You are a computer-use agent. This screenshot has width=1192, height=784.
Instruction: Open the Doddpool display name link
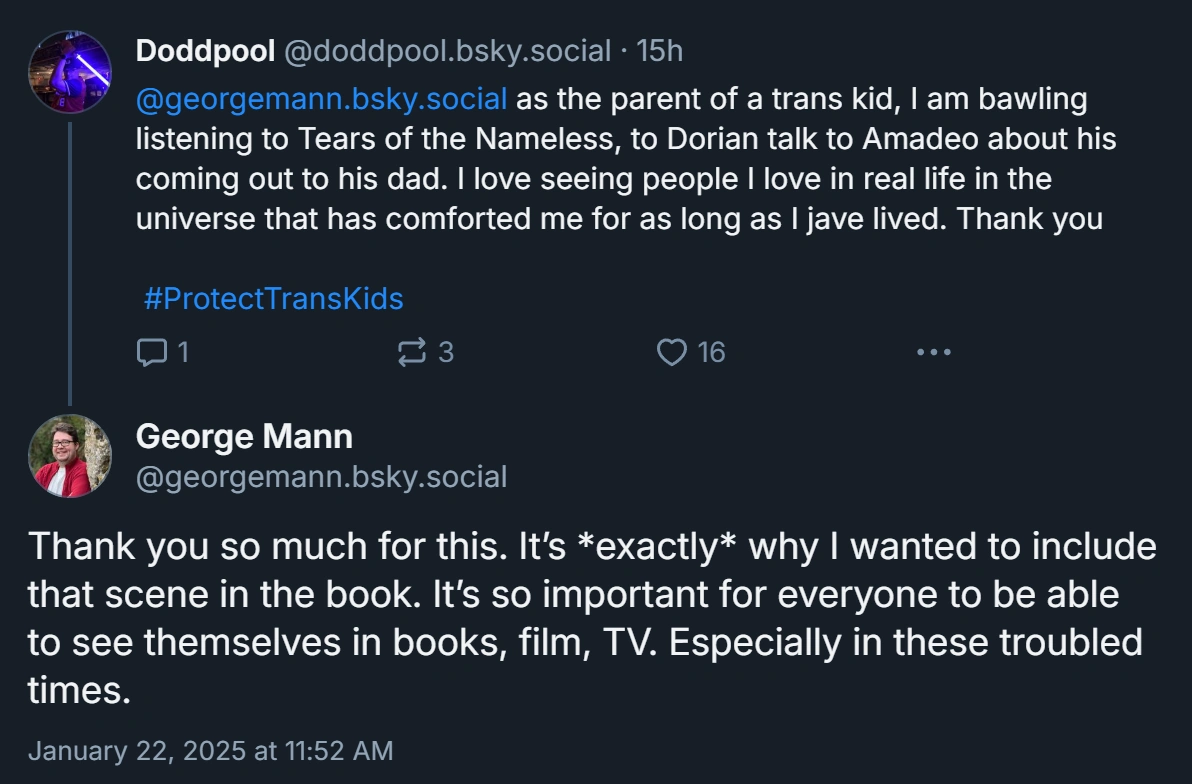point(205,51)
